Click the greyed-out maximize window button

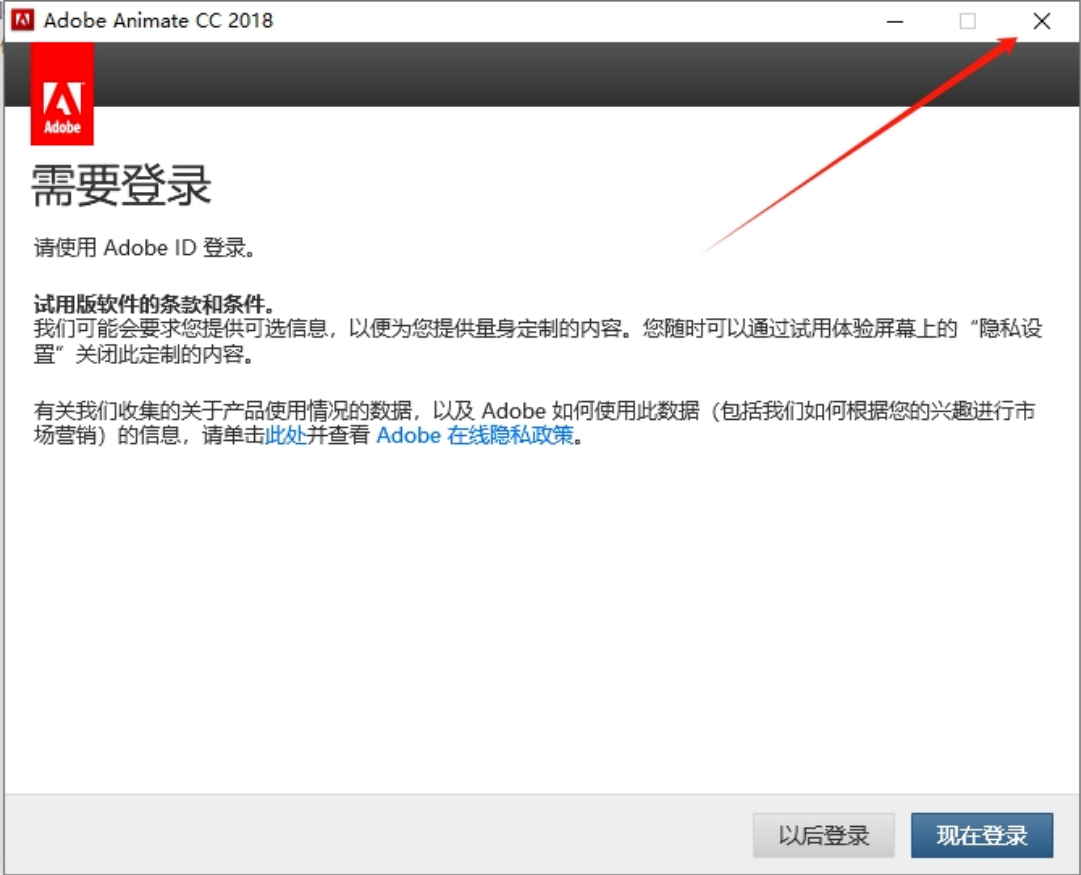[967, 21]
